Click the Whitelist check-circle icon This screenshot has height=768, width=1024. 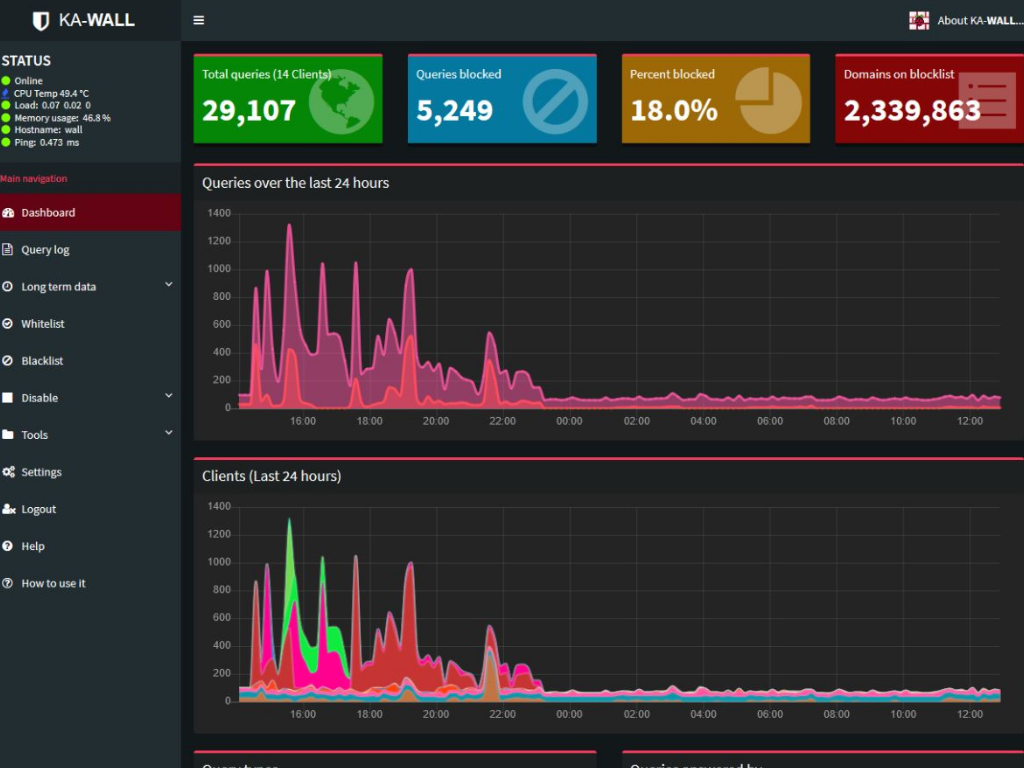7,324
